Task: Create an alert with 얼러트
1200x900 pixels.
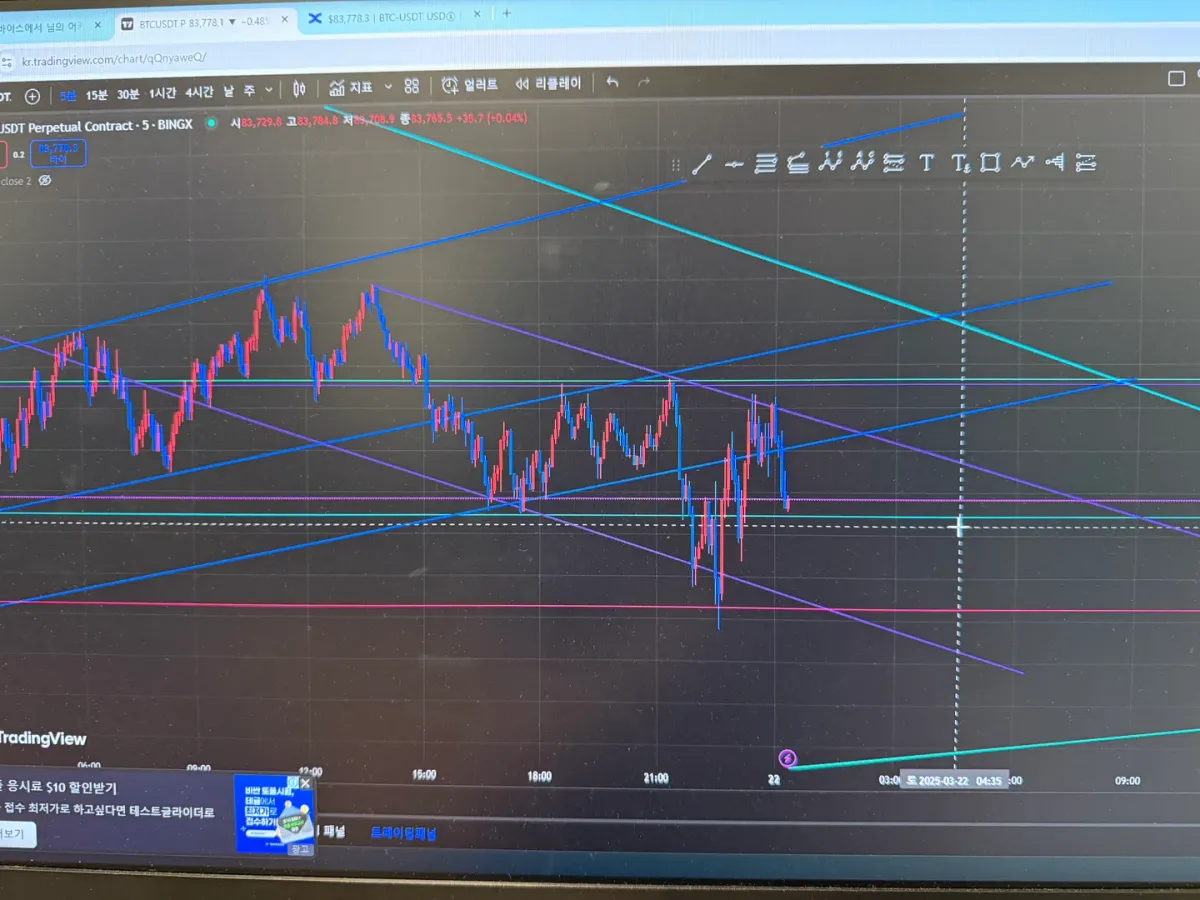Action: point(469,85)
